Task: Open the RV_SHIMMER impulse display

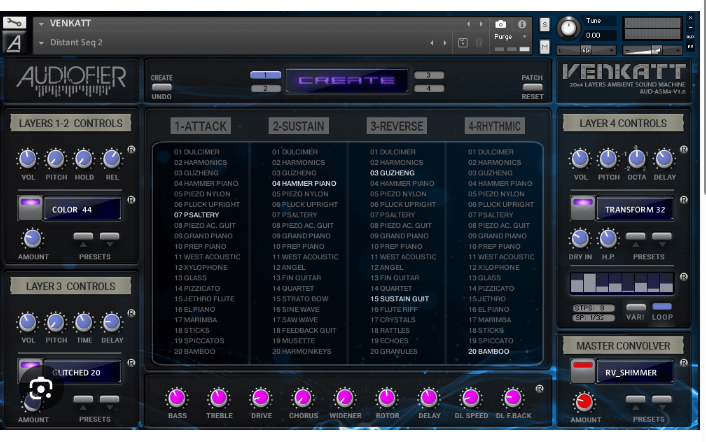Action: click(635, 372)
